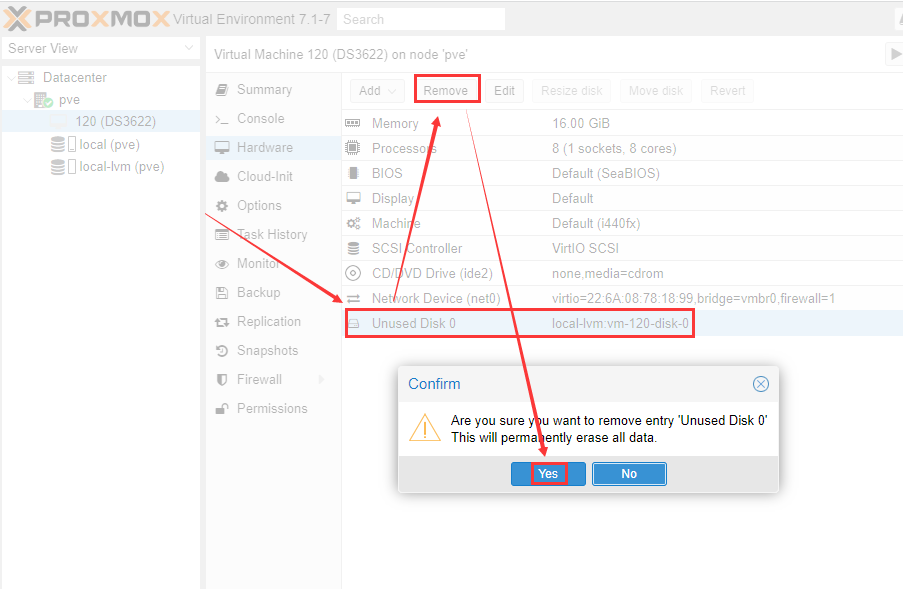Viewport: 903px width, 589px height.
Task: Open the Backup tab
Action: [x=274, y=292]
